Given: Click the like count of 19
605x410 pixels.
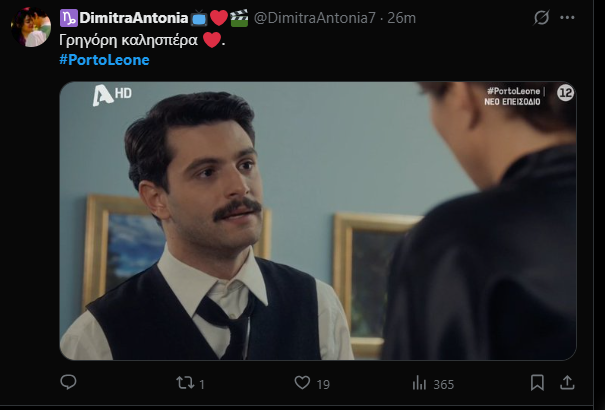Looking at the screenshot, I should 324,384.
